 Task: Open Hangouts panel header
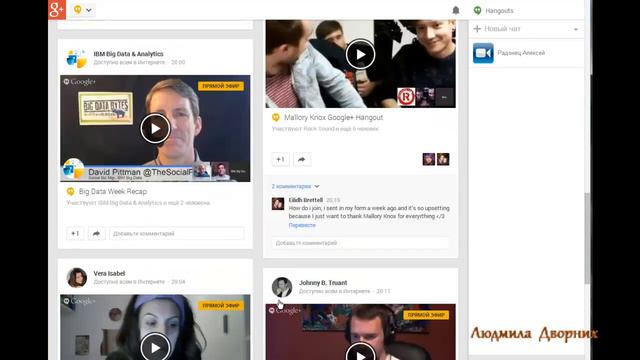coord(494,11)
